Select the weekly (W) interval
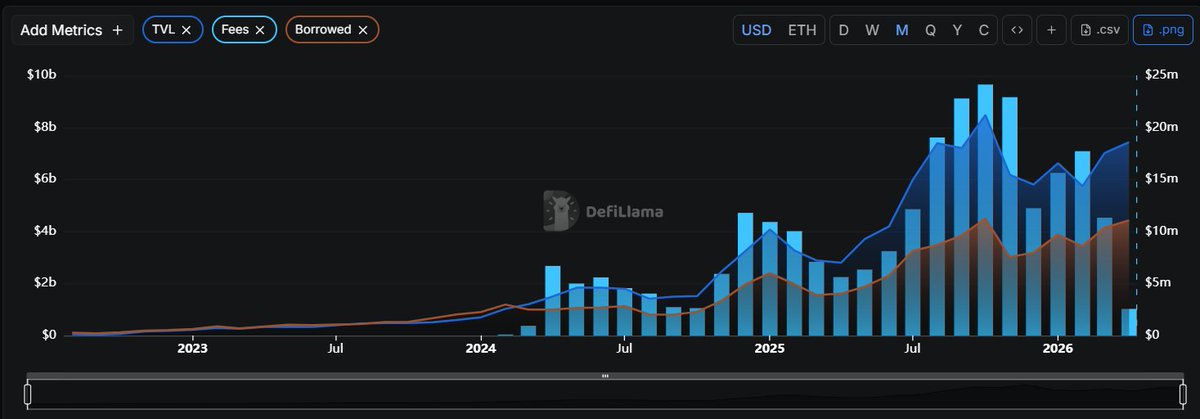The height and width of the screenshot is (419, 1200). pos(872,30)
